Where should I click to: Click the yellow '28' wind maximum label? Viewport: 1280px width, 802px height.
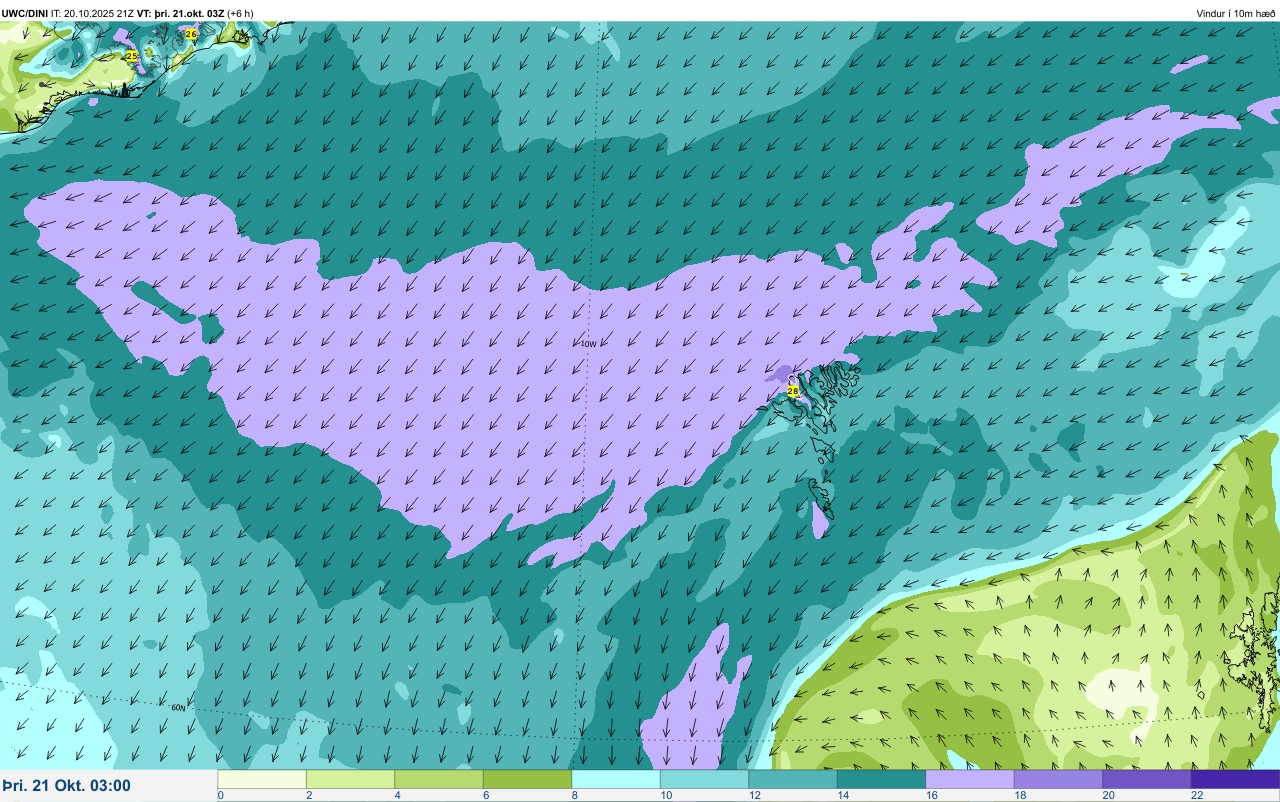793,391
